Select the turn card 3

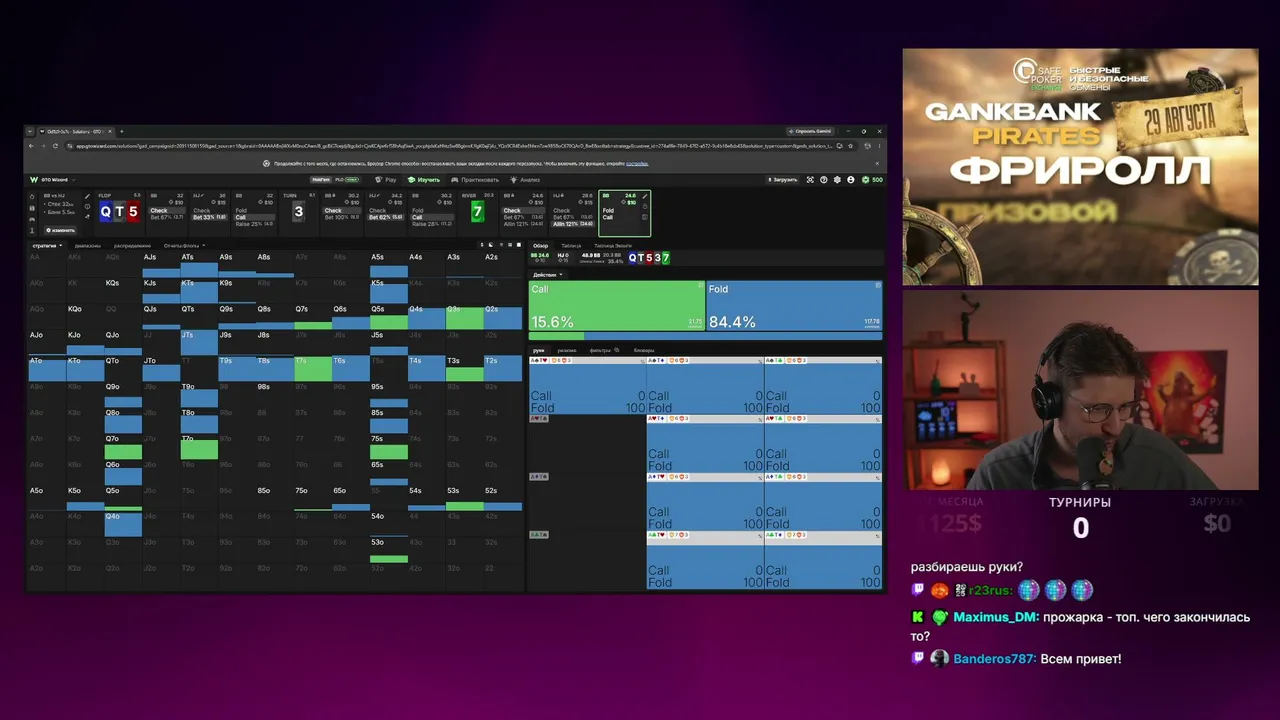click(298, 211)
